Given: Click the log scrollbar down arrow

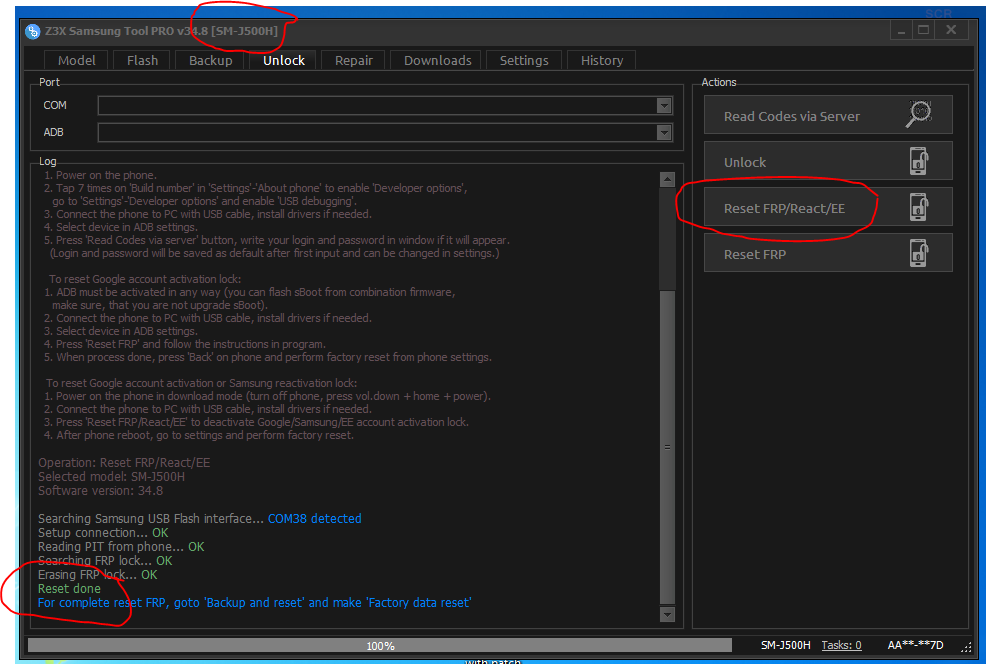Looking at the screenshot, I should point(667,614).
